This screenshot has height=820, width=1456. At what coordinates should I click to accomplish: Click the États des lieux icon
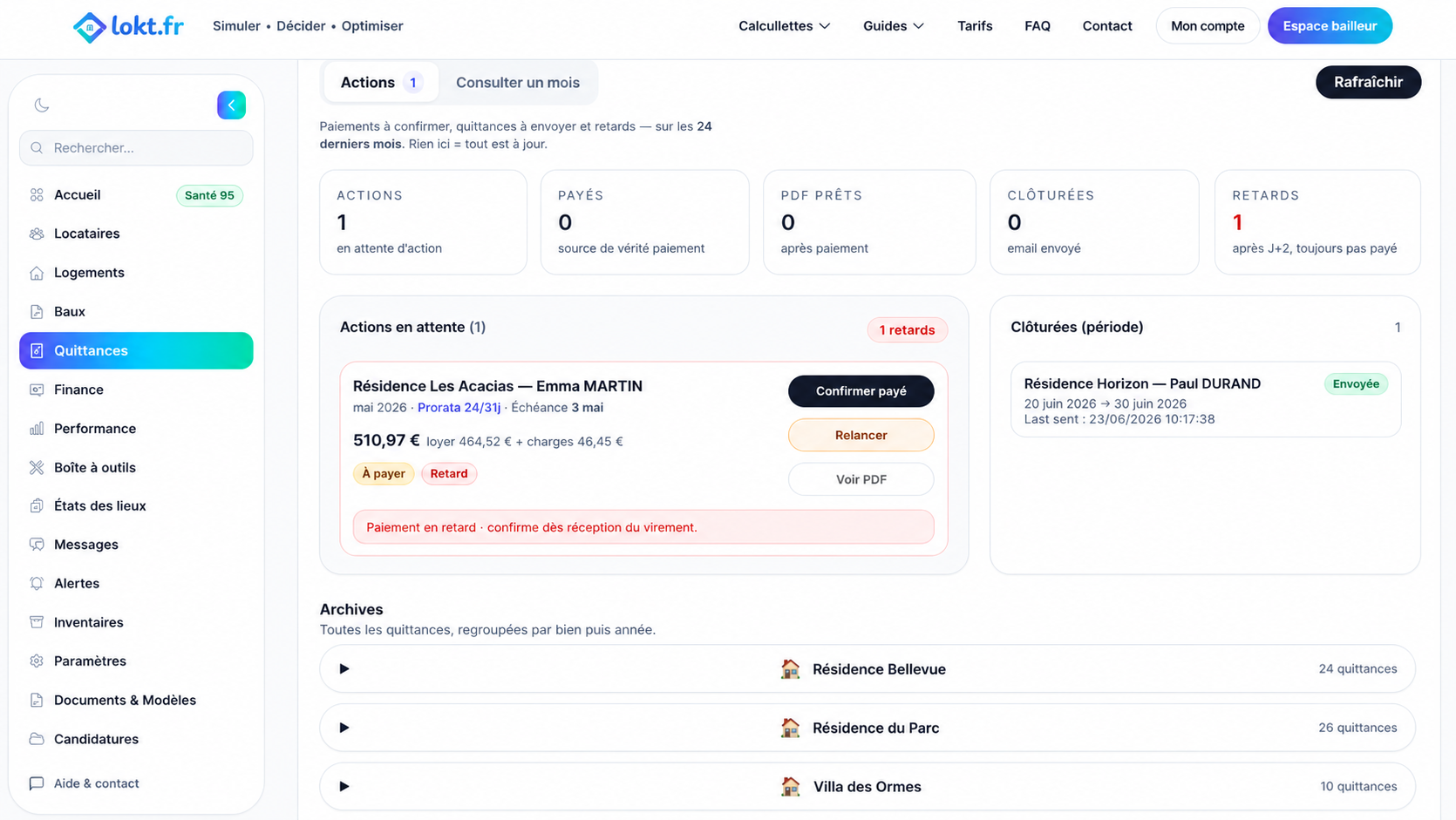point(37,506)
